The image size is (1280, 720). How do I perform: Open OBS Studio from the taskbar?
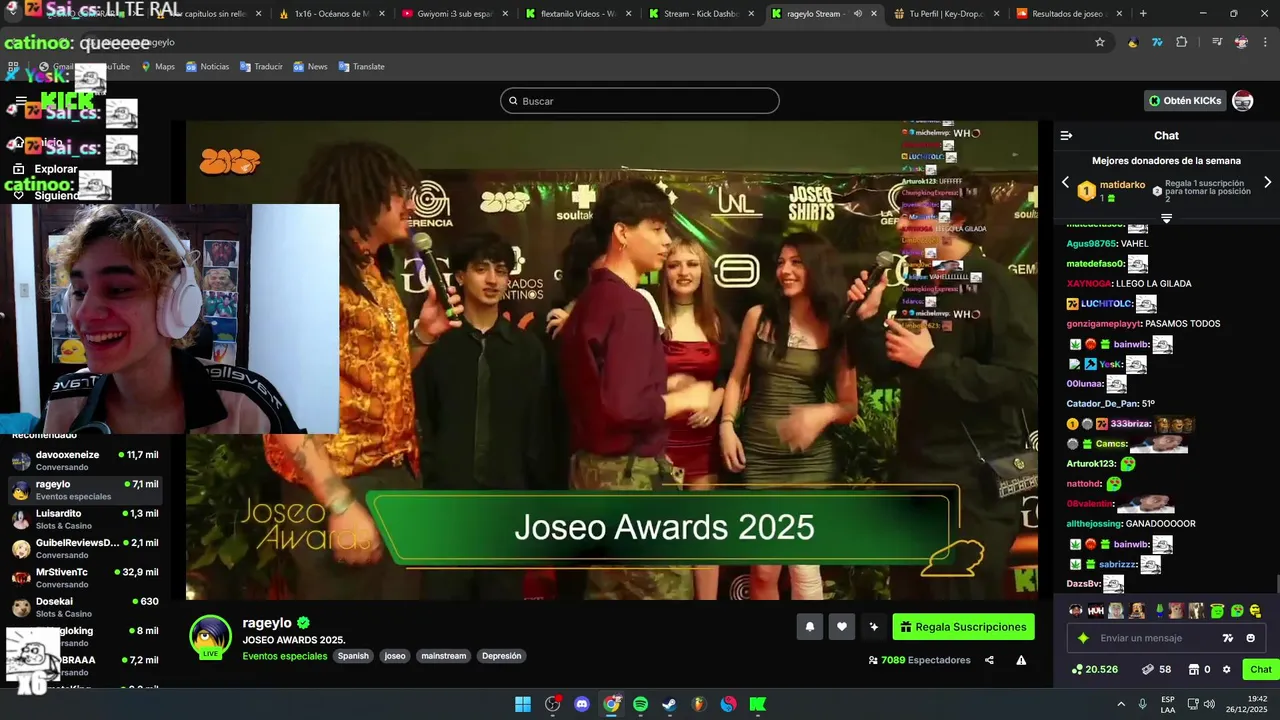click(x=552, y=704)
